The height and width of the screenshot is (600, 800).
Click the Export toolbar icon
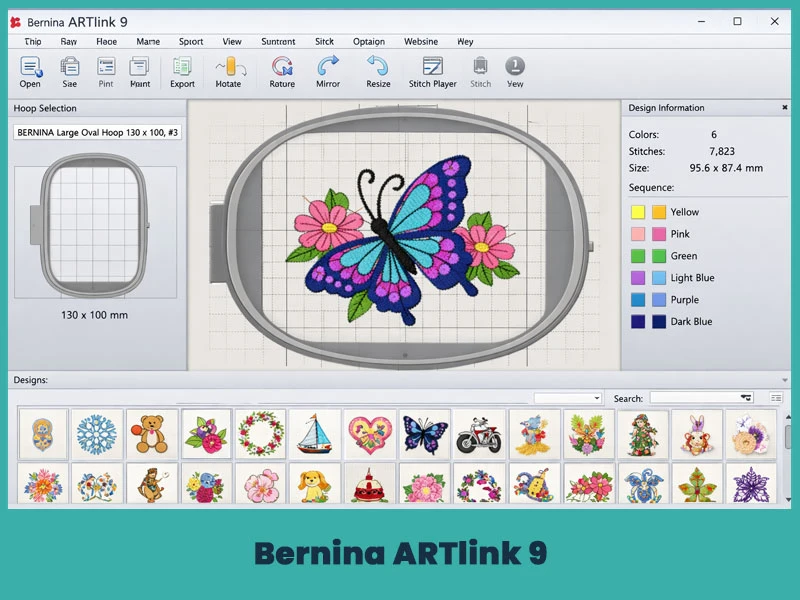pyautogui.click(x=182, y=67)
